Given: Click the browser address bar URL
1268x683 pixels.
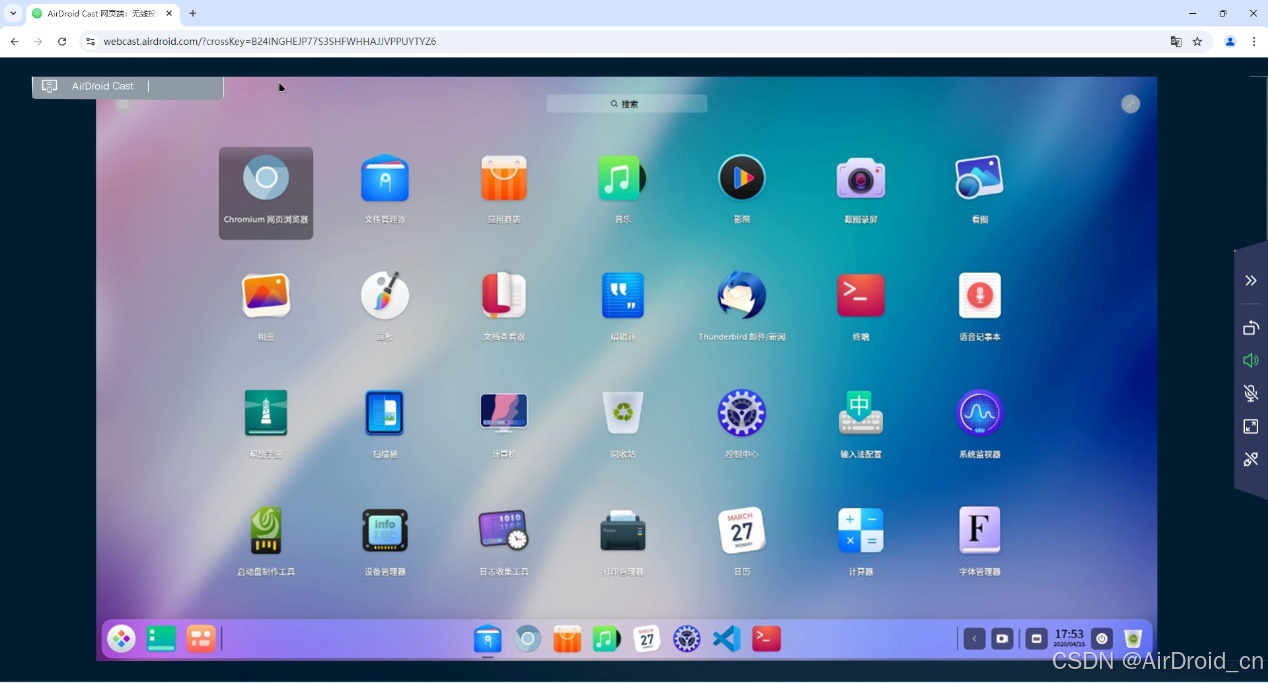Looking at the screenshot, I should 270,42.
